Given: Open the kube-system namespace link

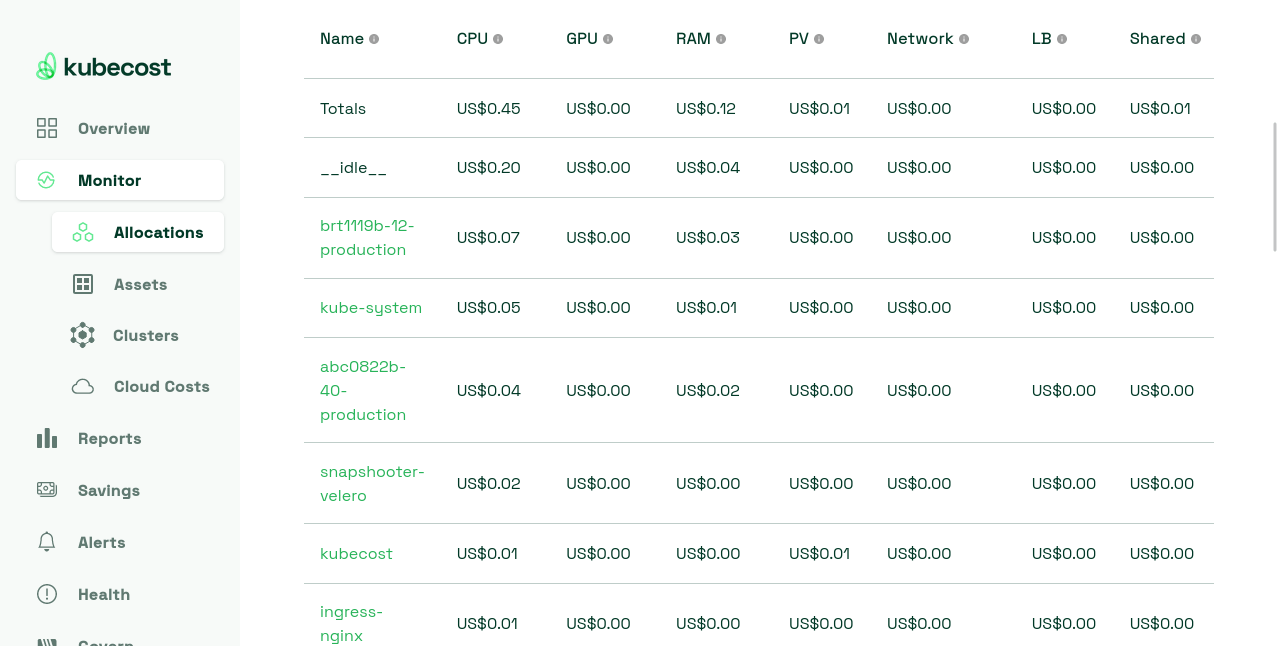Looking at the screenshot, I should tap(371, 308).
